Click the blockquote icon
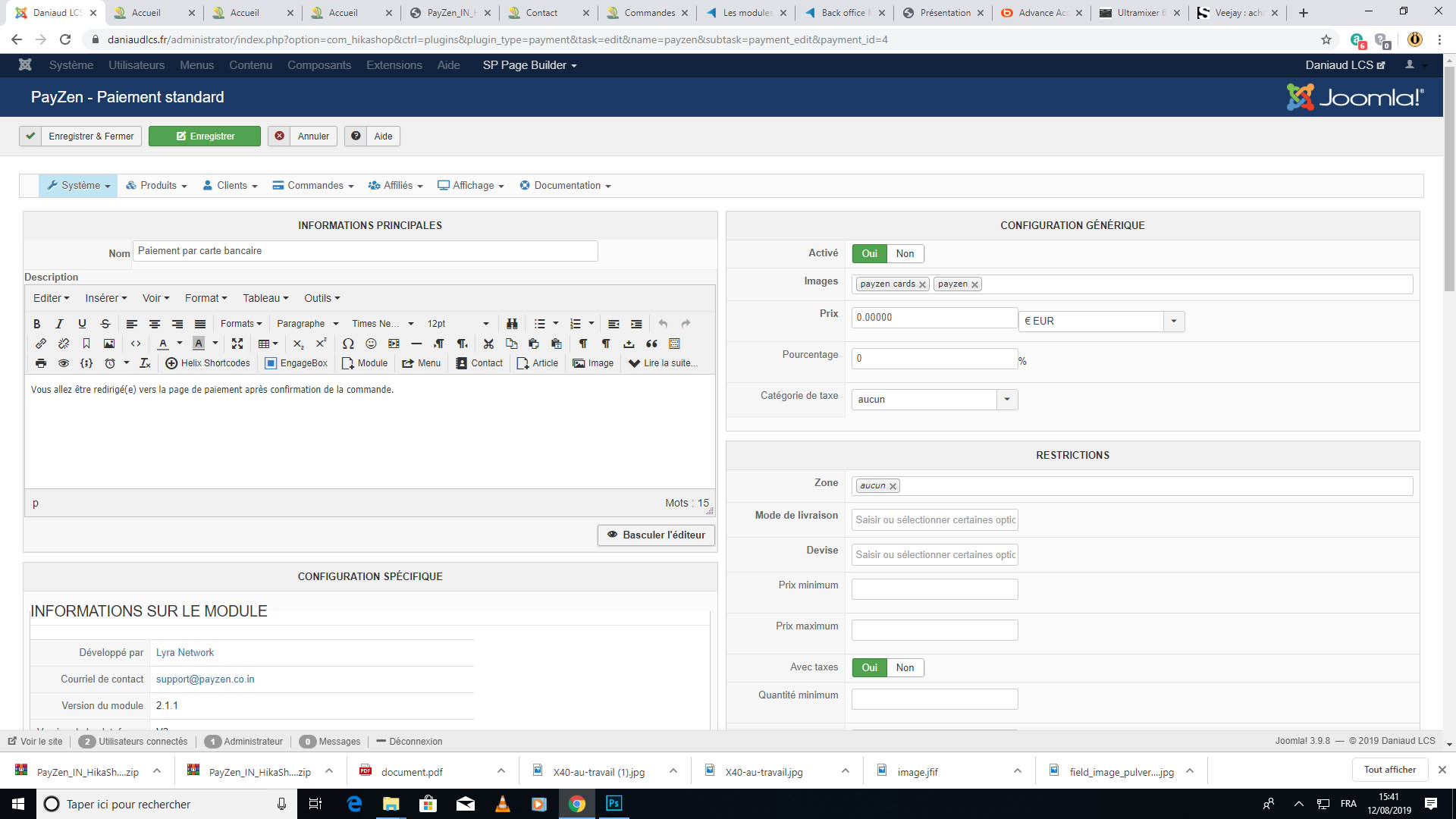 click(651, 344)
